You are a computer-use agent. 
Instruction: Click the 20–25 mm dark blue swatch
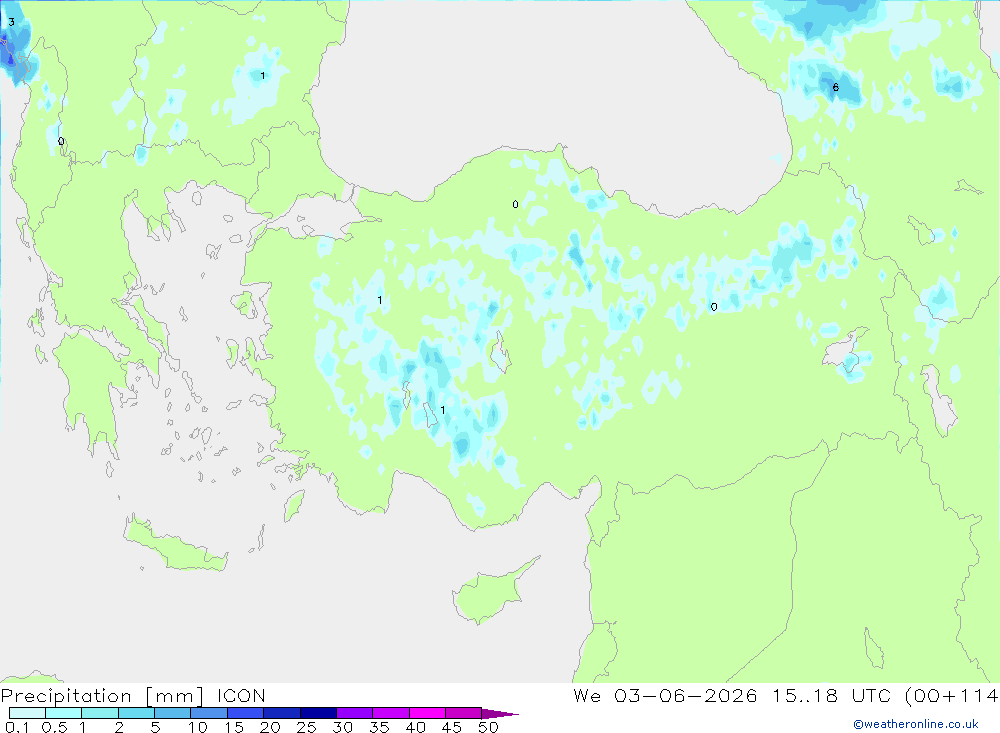(x=282, y=713)
